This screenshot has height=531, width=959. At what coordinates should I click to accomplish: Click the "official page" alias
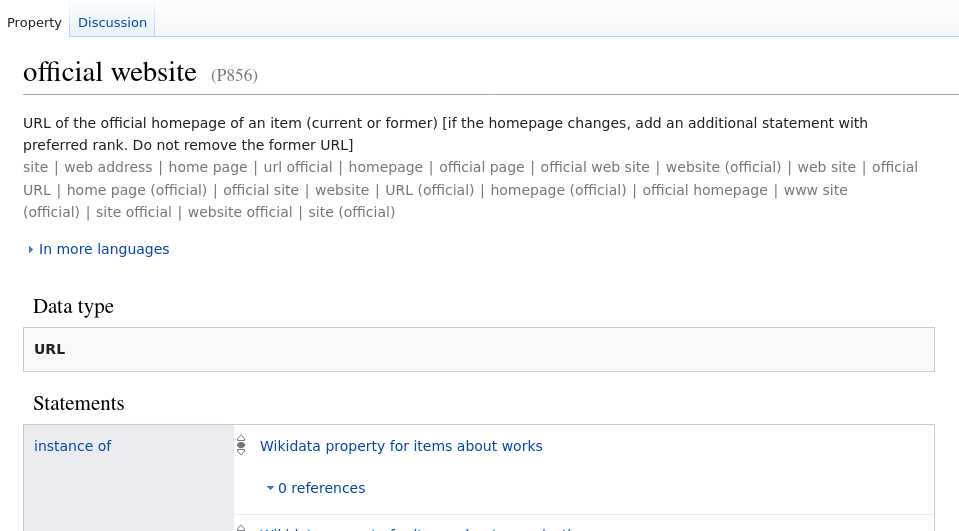(481, 167)
